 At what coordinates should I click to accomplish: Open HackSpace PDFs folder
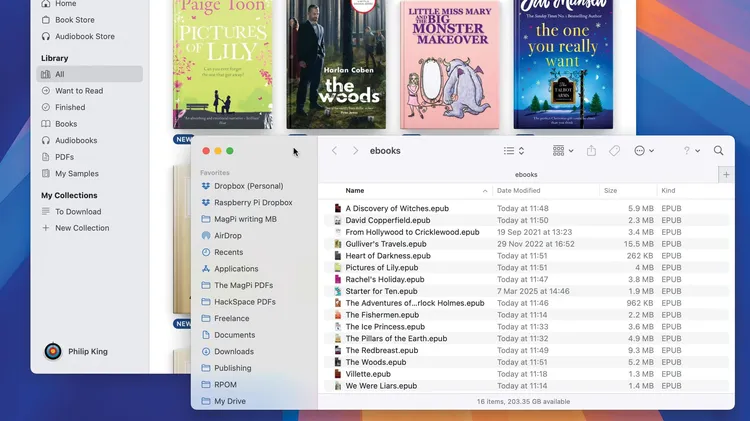(x=239, y=302)
